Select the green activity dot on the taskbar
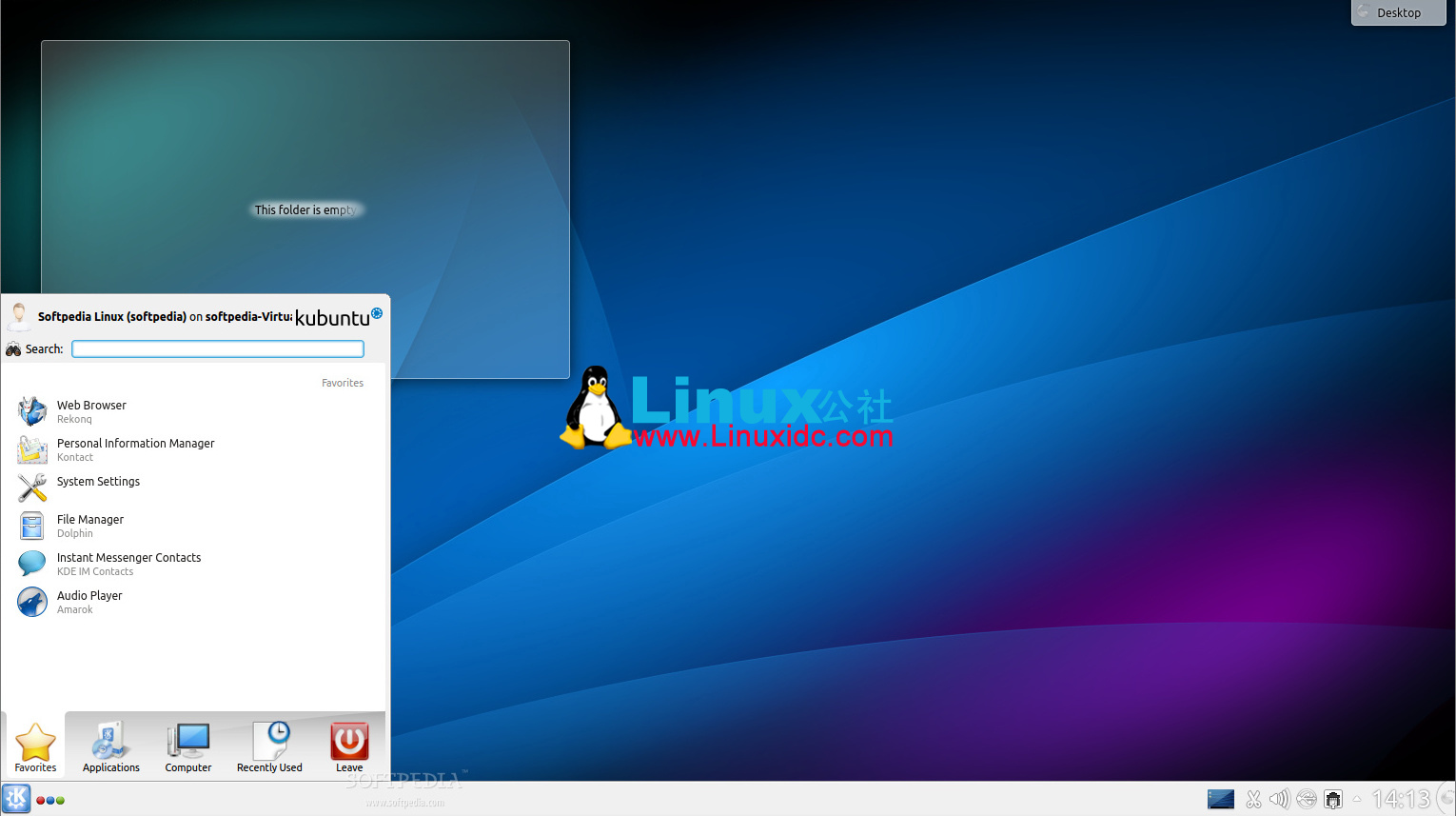Screen dimensions: 1456x816 click(x=60, y=800)
